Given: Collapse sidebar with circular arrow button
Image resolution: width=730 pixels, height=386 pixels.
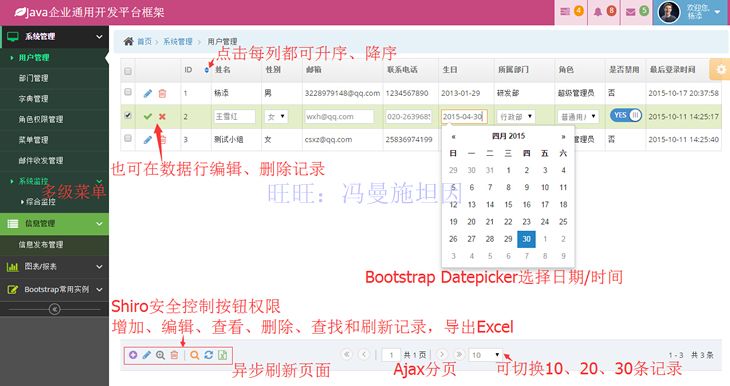Looking at the screenshot, I should [x=54, y=309].
